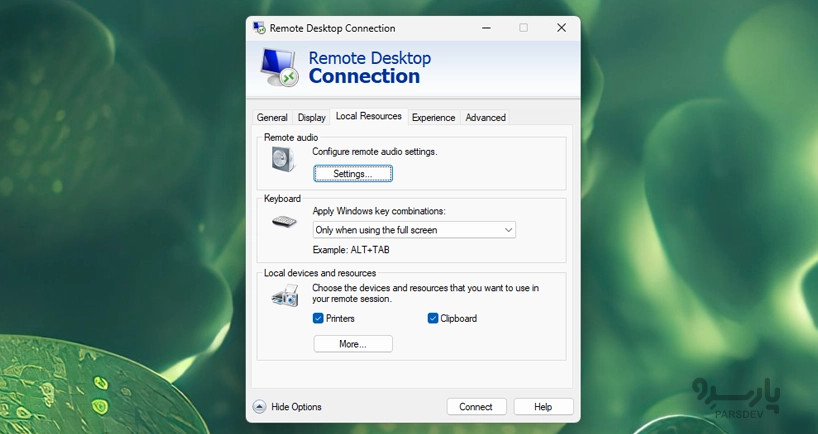Click the 'Example: ALT+TAB' text
The width and height of the screenshot is (818, 434).
click(x=351, y=250)
